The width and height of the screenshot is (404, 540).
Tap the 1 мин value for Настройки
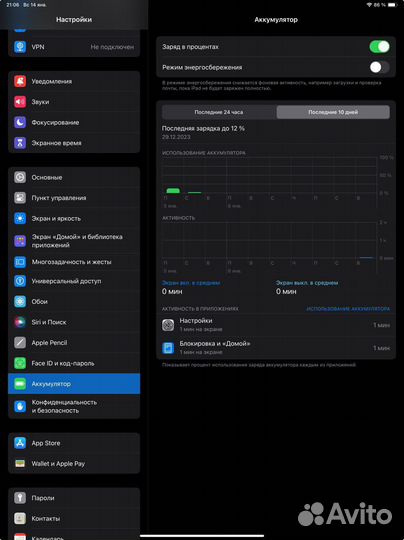(x=382, y=325)
